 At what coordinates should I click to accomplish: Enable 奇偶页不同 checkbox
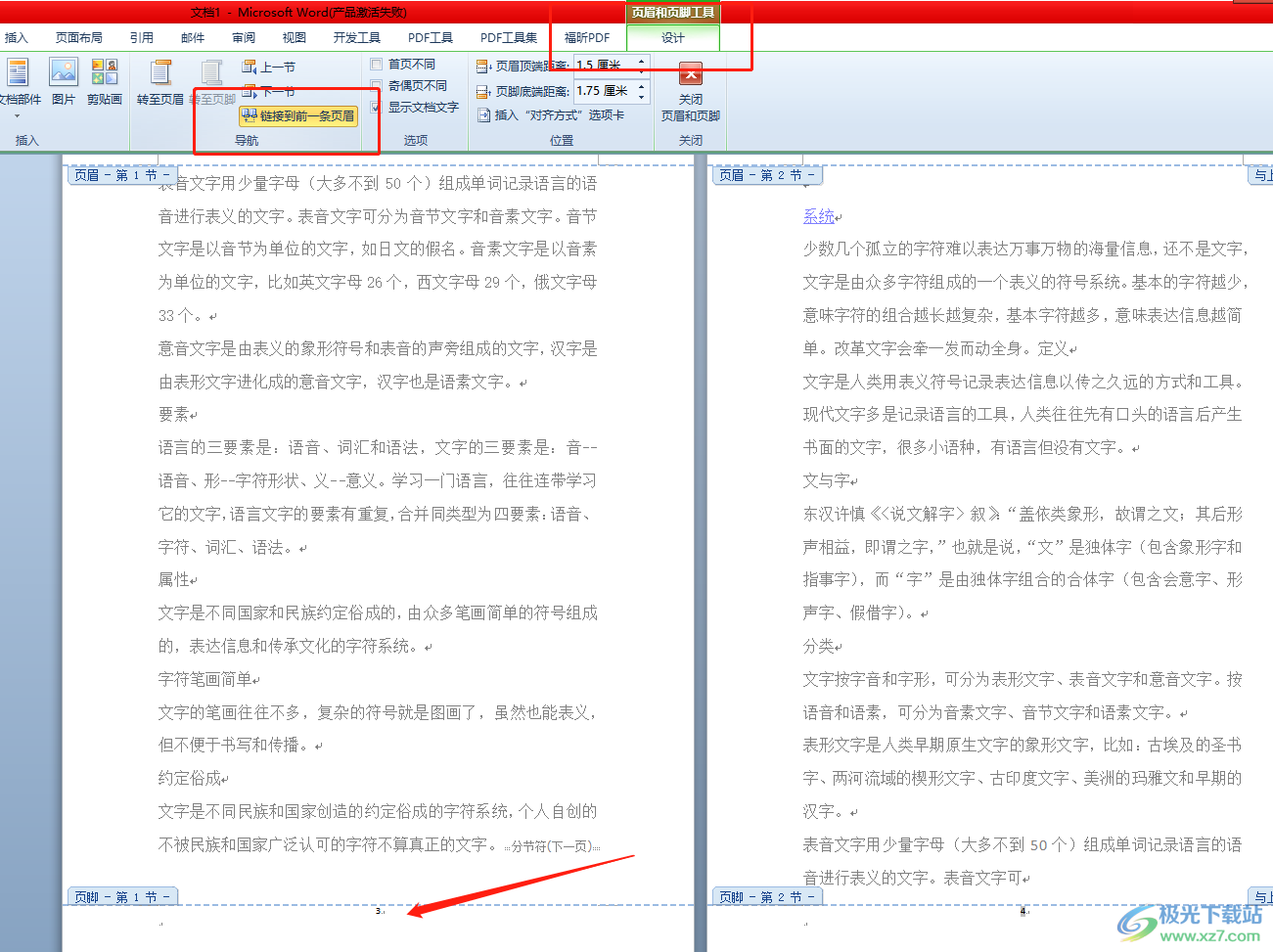[x=376, y=86]
